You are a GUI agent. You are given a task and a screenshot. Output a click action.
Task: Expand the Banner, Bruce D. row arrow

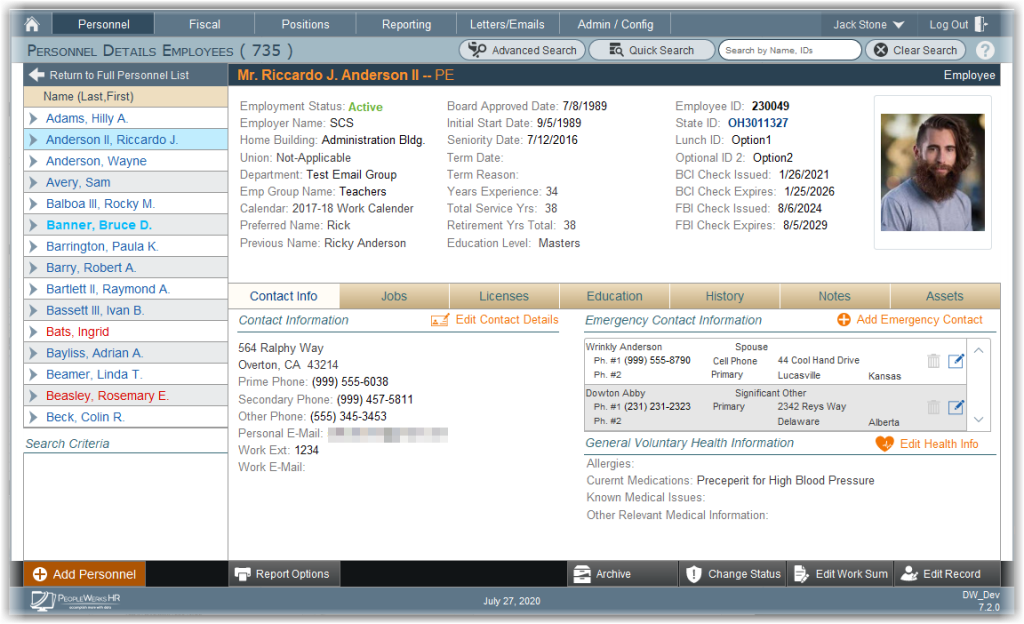click(34, 225)
